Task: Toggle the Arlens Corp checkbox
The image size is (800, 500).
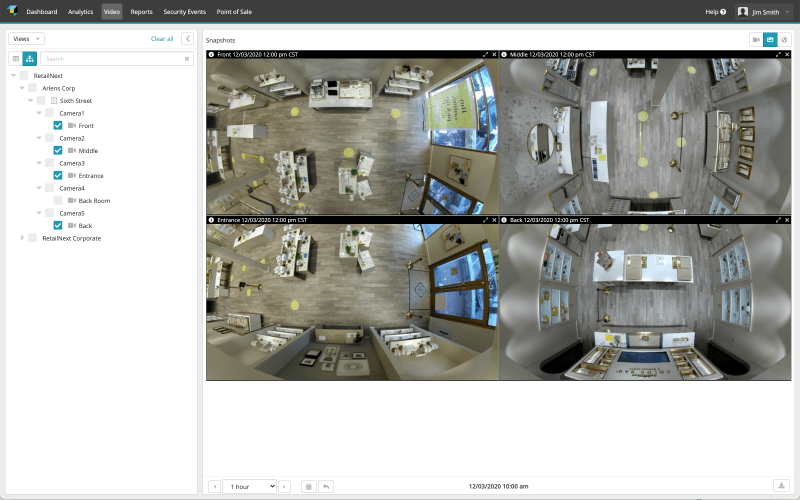Action: (x=32, y=88)
